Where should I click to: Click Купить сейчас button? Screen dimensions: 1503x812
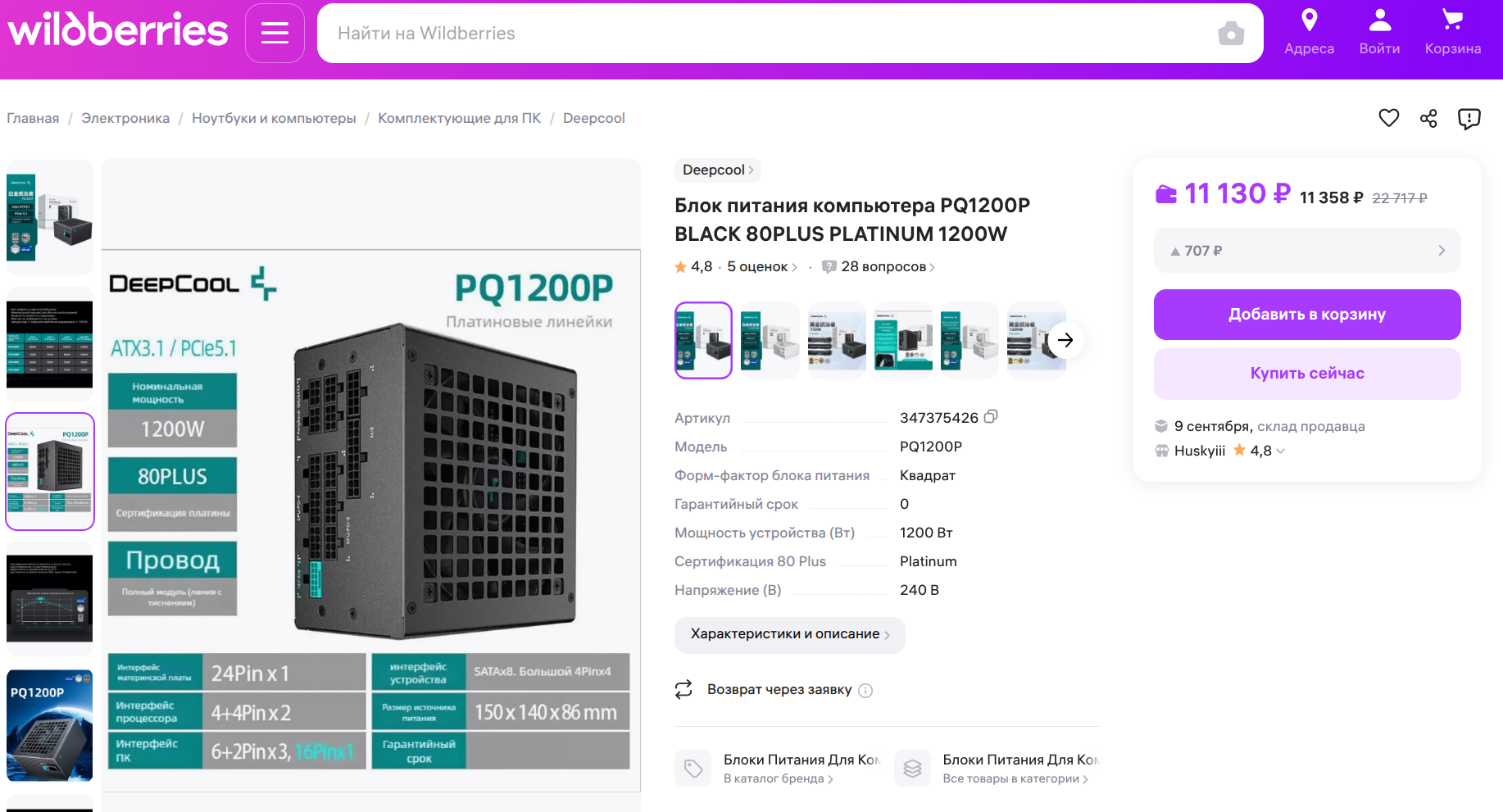[1306, 374]
